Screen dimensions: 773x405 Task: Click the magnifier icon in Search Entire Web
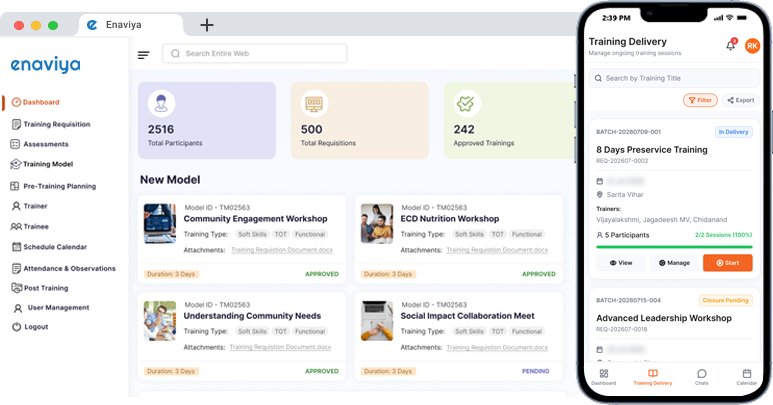175,54
